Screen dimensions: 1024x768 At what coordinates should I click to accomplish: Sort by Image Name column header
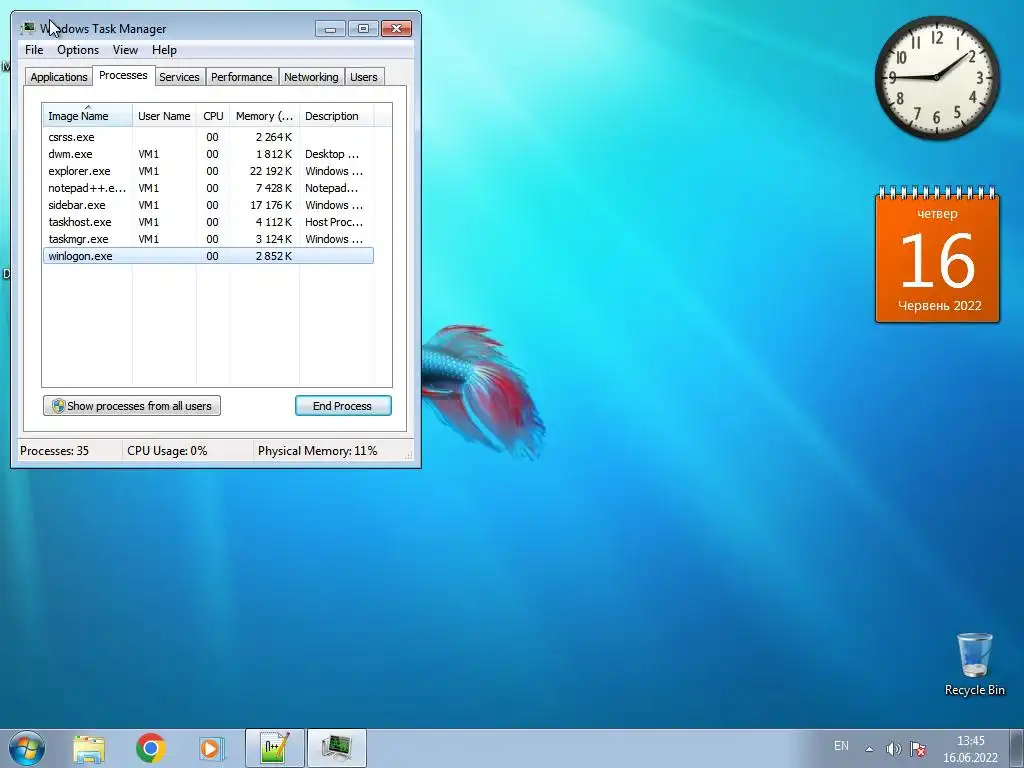click(88, 116)
